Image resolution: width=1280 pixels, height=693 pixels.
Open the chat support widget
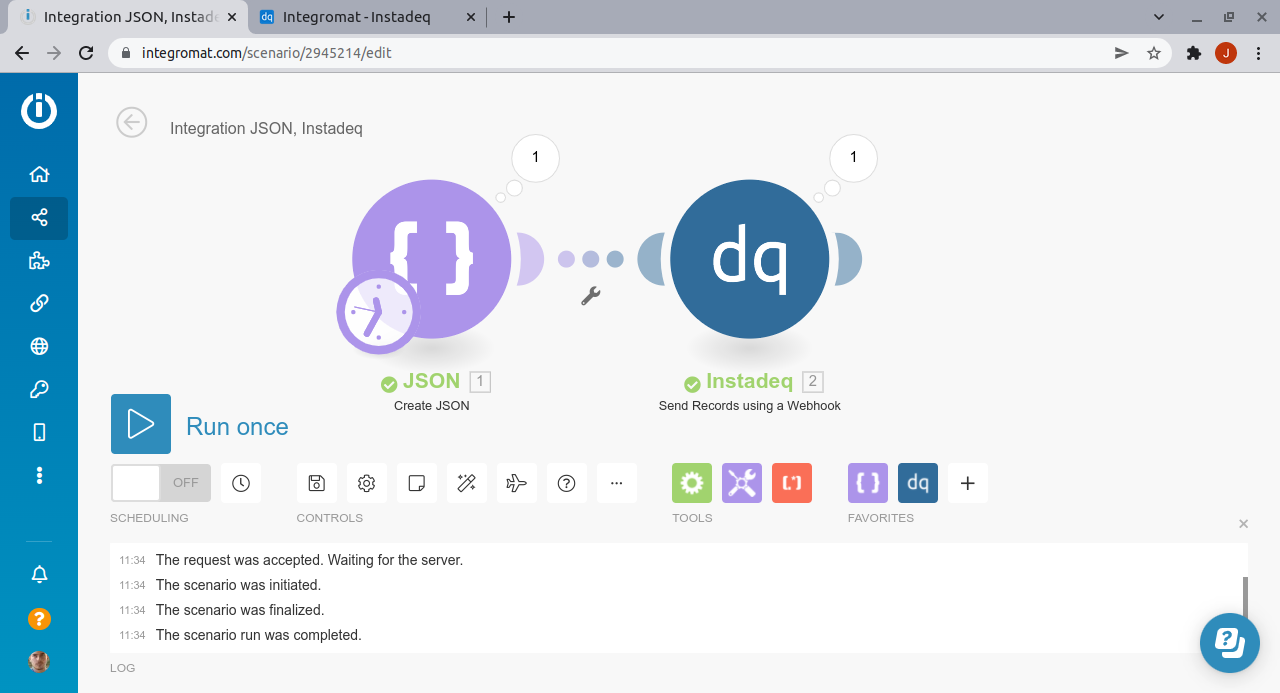point(1230,642)
